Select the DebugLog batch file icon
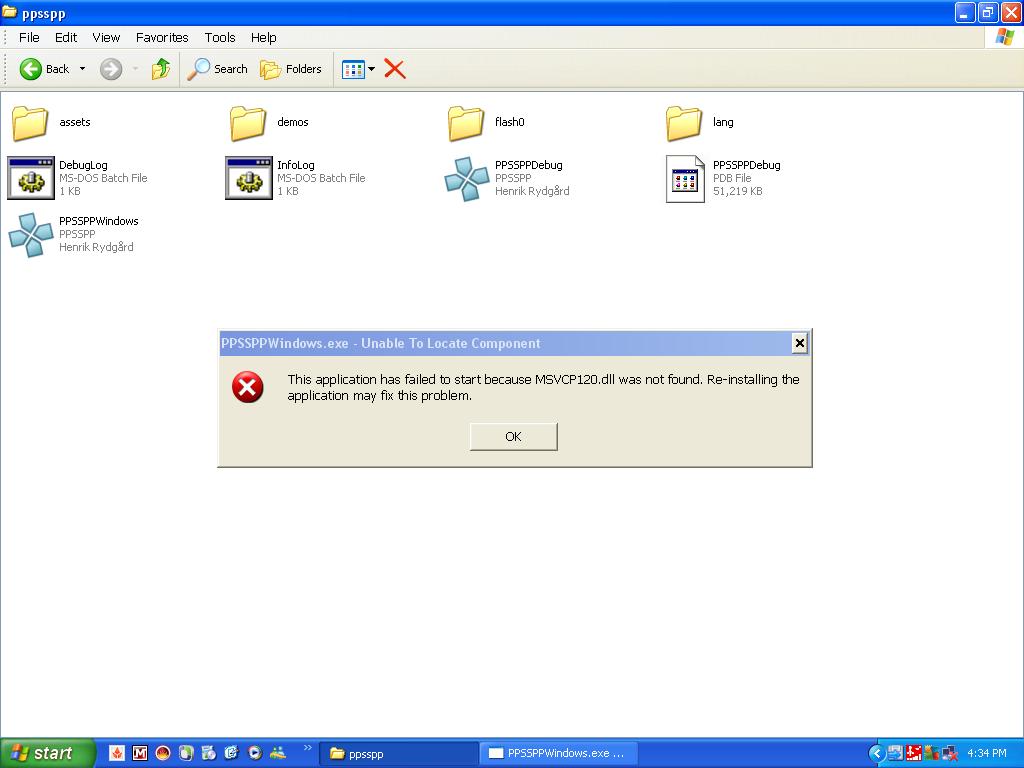The width and height of the screenshot is (1024, 768). 30,179
